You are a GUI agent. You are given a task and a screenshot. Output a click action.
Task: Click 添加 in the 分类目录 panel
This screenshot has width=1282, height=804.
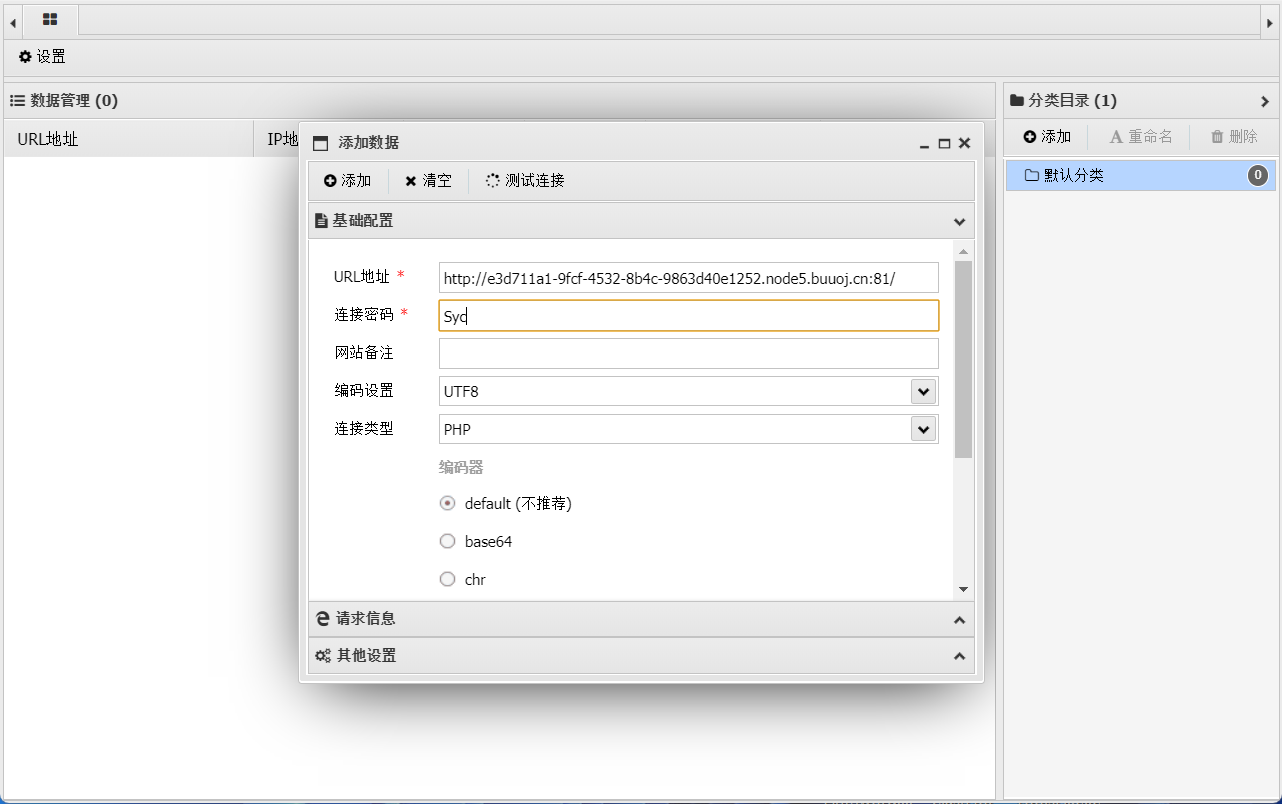pyautogui.click(x=1047, y=137)
